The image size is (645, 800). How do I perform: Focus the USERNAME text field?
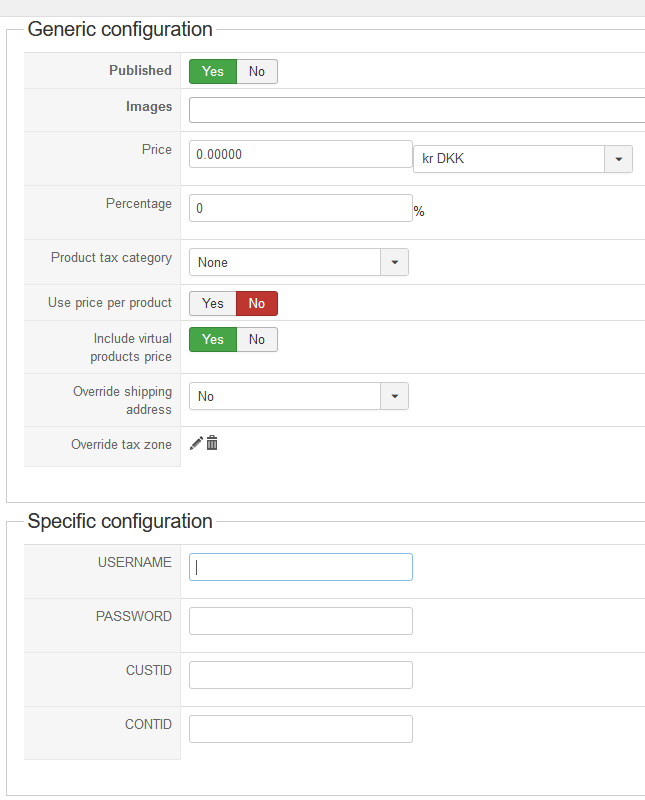[300, 567]
